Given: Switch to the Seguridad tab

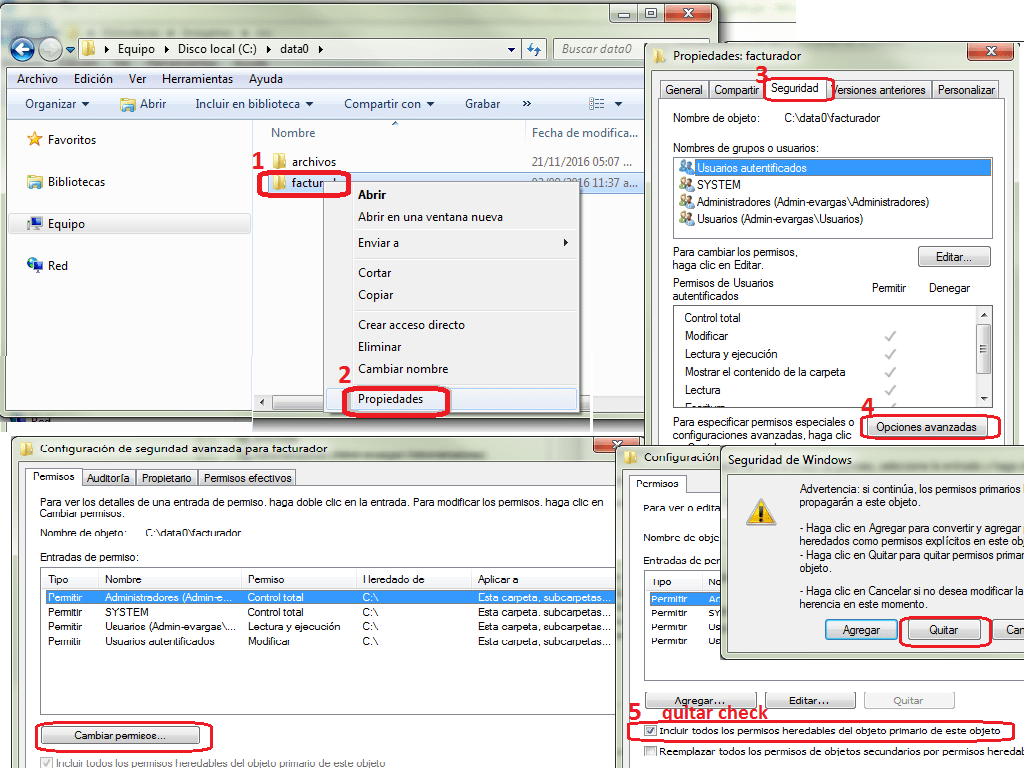Looking at the screenshot, I should [798, 89].
